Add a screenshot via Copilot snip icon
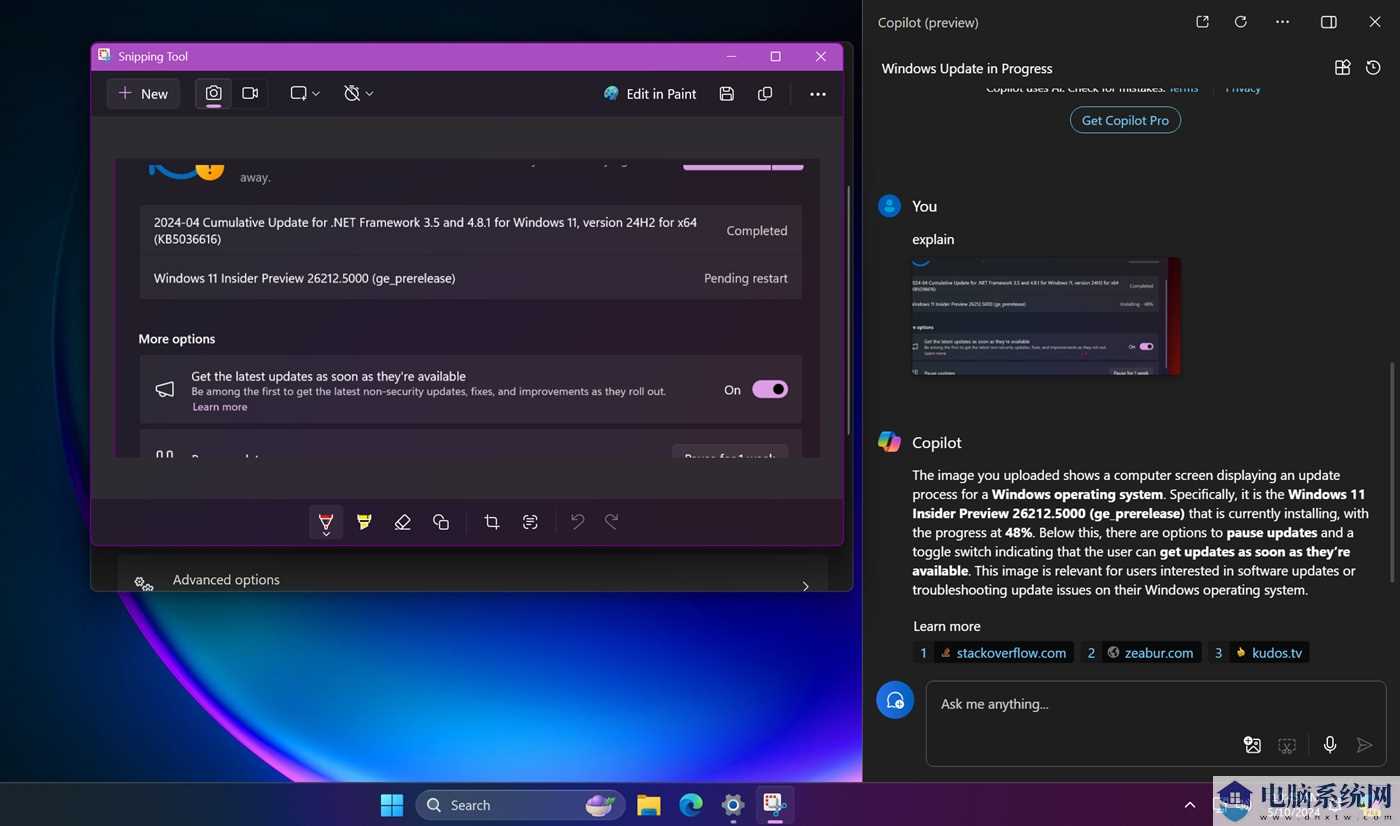Viewport: 1400px width, 826px height. click(x=1287, y=745)
